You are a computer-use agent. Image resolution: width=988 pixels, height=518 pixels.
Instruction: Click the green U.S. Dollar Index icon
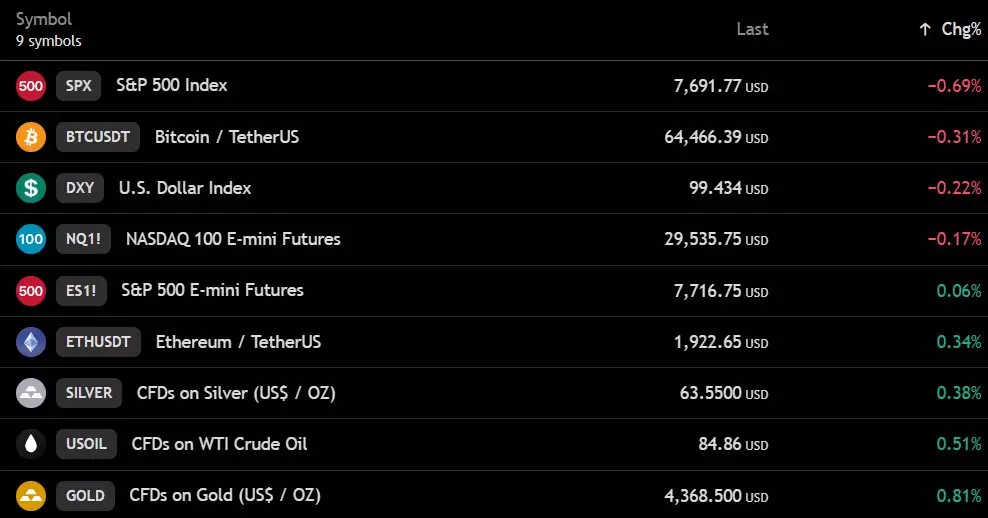(x=30, y=188)
